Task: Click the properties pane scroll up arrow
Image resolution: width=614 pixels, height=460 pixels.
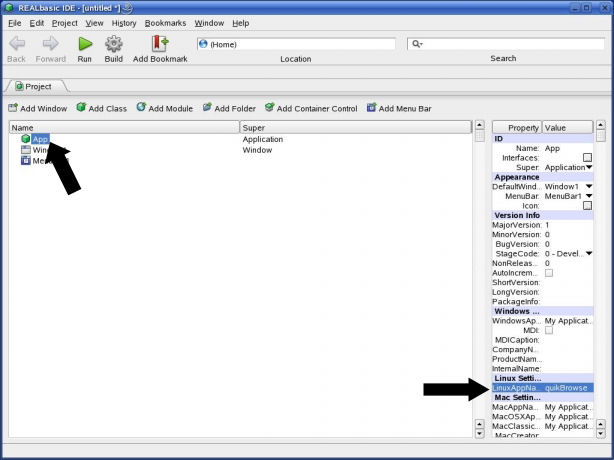Action: (601, 126)
